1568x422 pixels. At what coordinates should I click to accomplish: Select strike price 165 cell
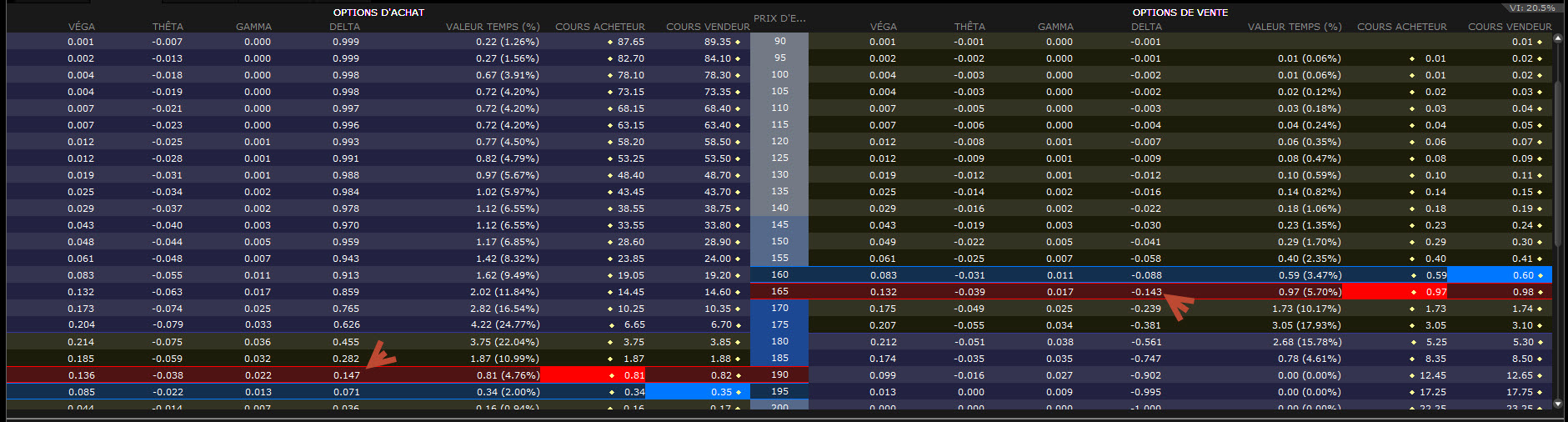click(x=779, y=291)
